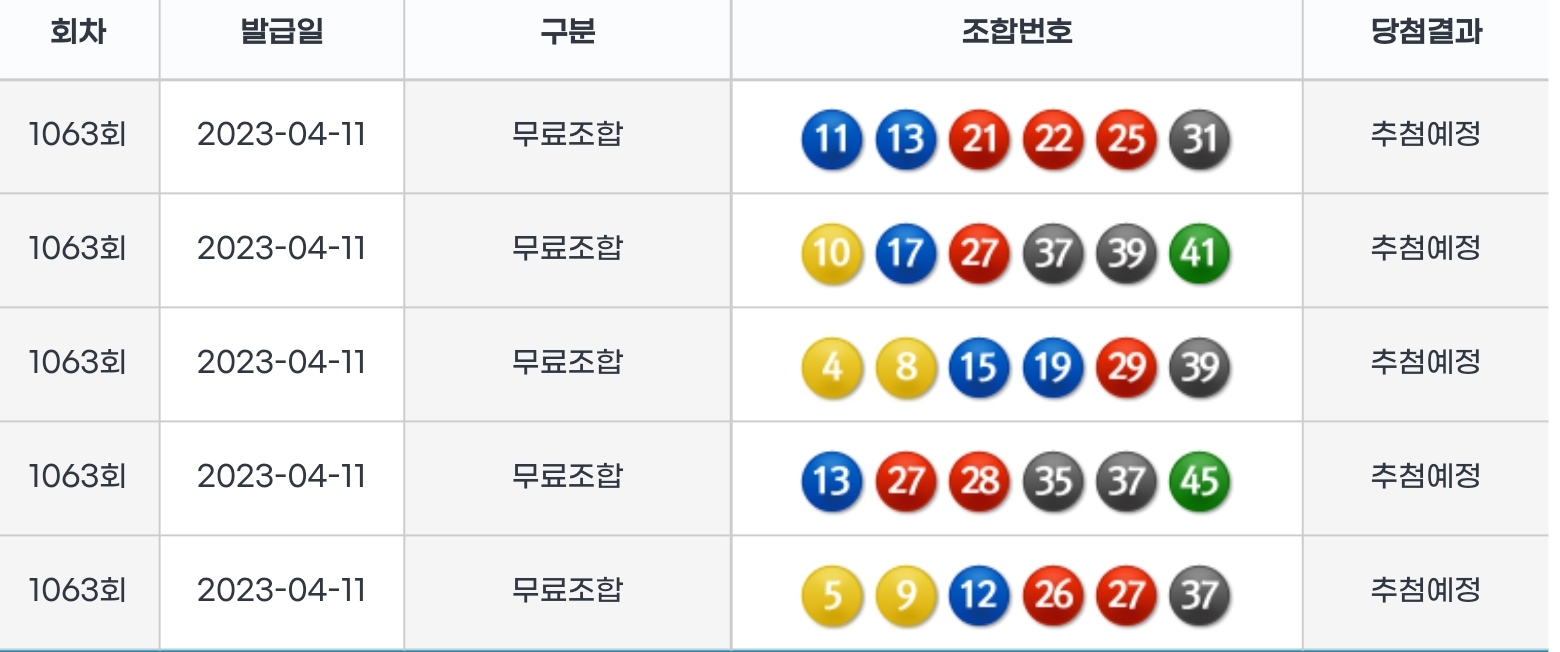The image size is (1560, 652).
Task: Click the red number 26 ball
Action: click(x=1053, y=595)
